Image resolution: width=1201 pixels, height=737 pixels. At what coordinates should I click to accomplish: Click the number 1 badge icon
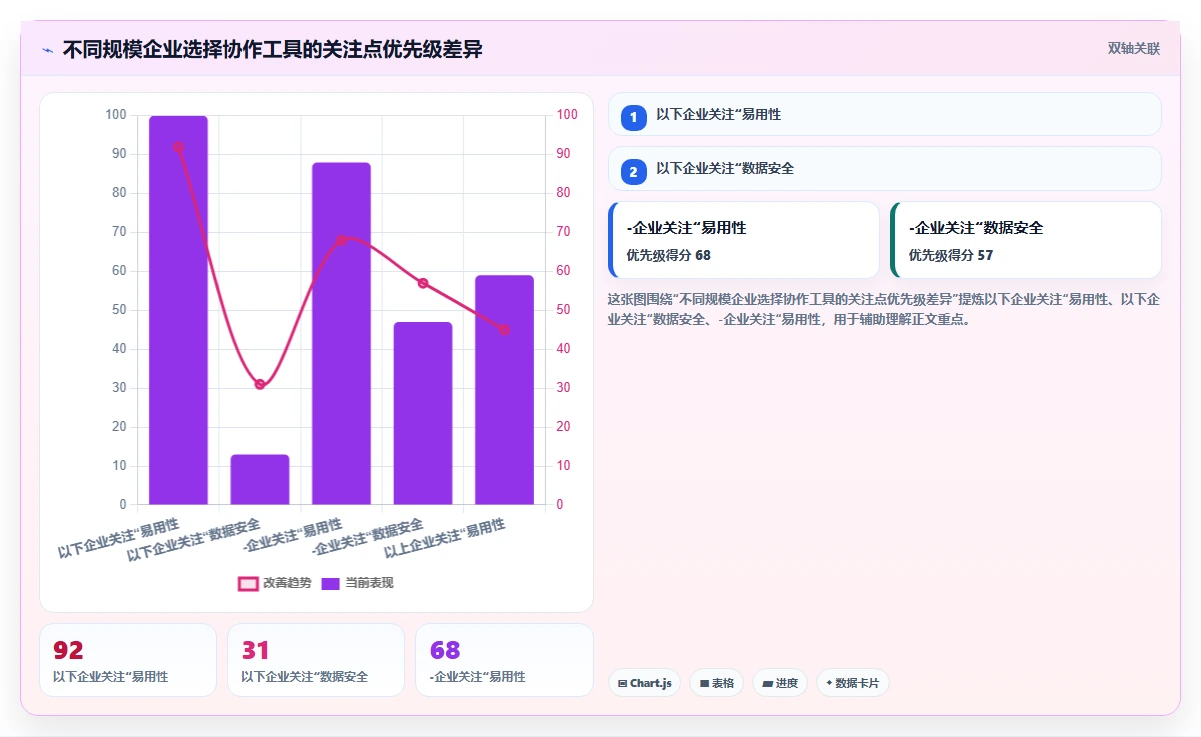tap(633, 118)
